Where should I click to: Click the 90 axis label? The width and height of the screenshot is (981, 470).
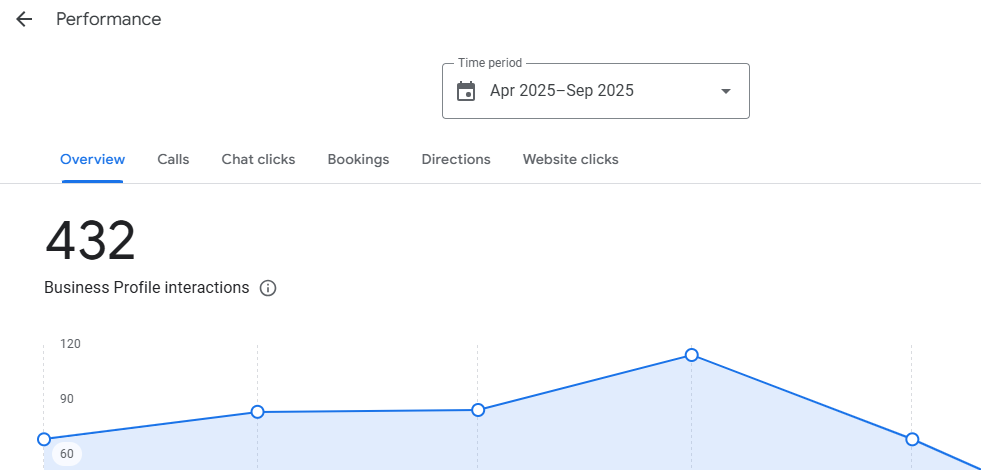point(67,399)
